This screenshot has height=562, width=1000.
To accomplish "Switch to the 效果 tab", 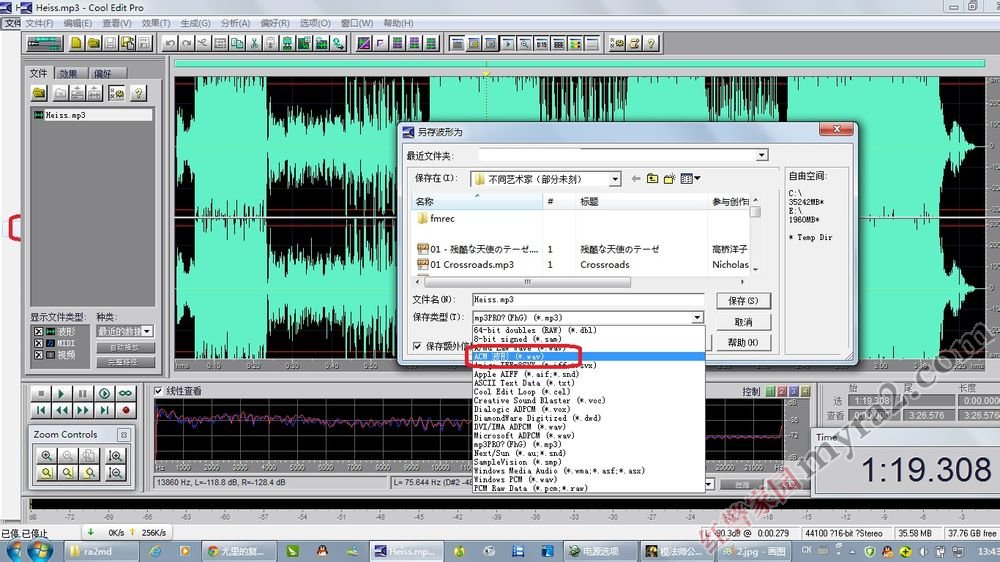I will [70, 73].
